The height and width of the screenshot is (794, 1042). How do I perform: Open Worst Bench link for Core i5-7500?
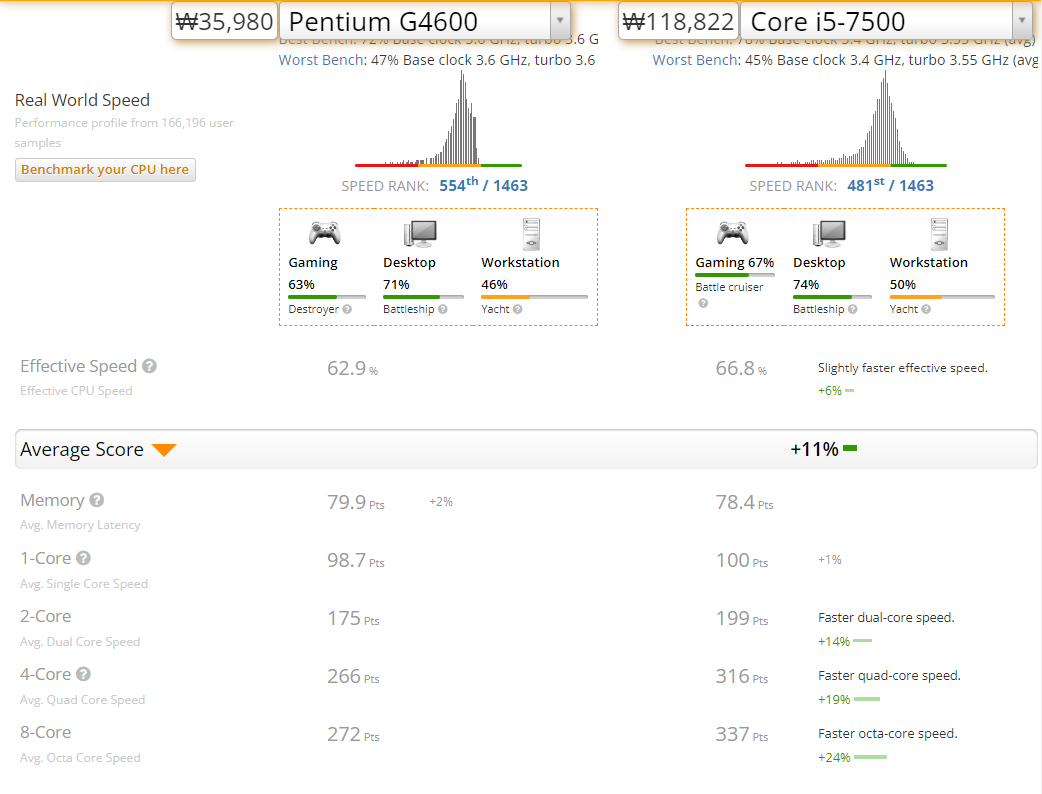(x=695, y=60)
